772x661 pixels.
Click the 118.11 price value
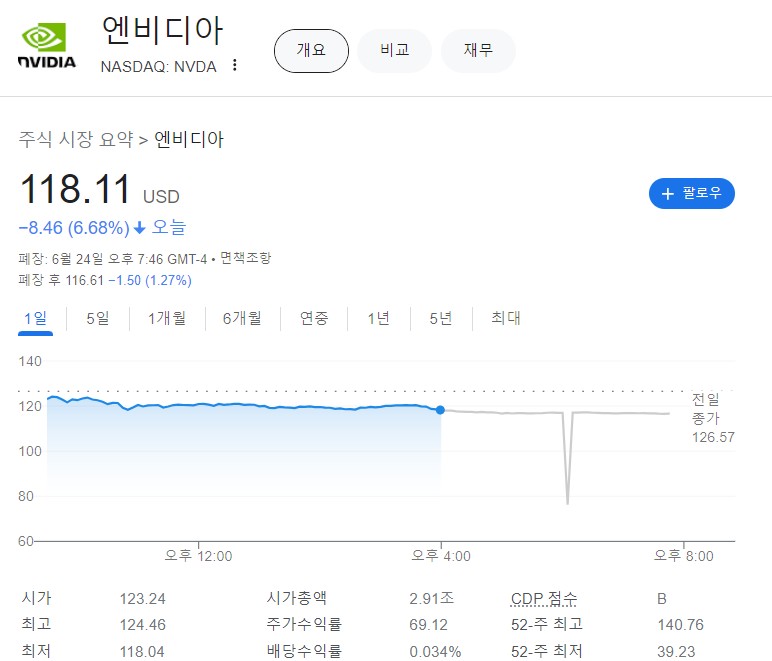(x=75, y=189)
